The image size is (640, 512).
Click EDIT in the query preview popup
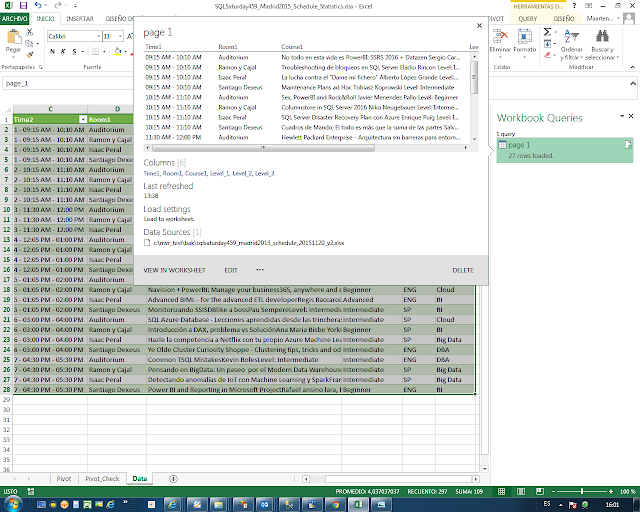[x=231, y=270]
